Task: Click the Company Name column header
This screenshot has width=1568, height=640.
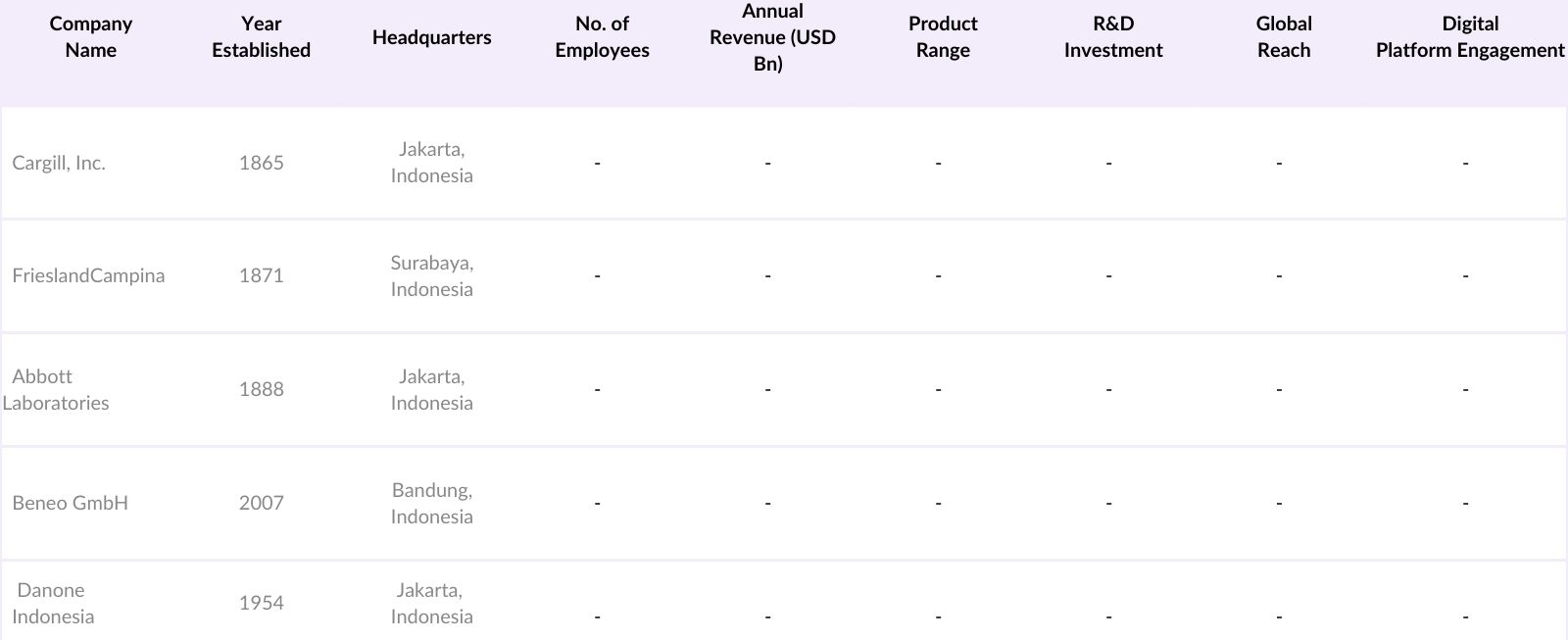Action: (90, 37)
